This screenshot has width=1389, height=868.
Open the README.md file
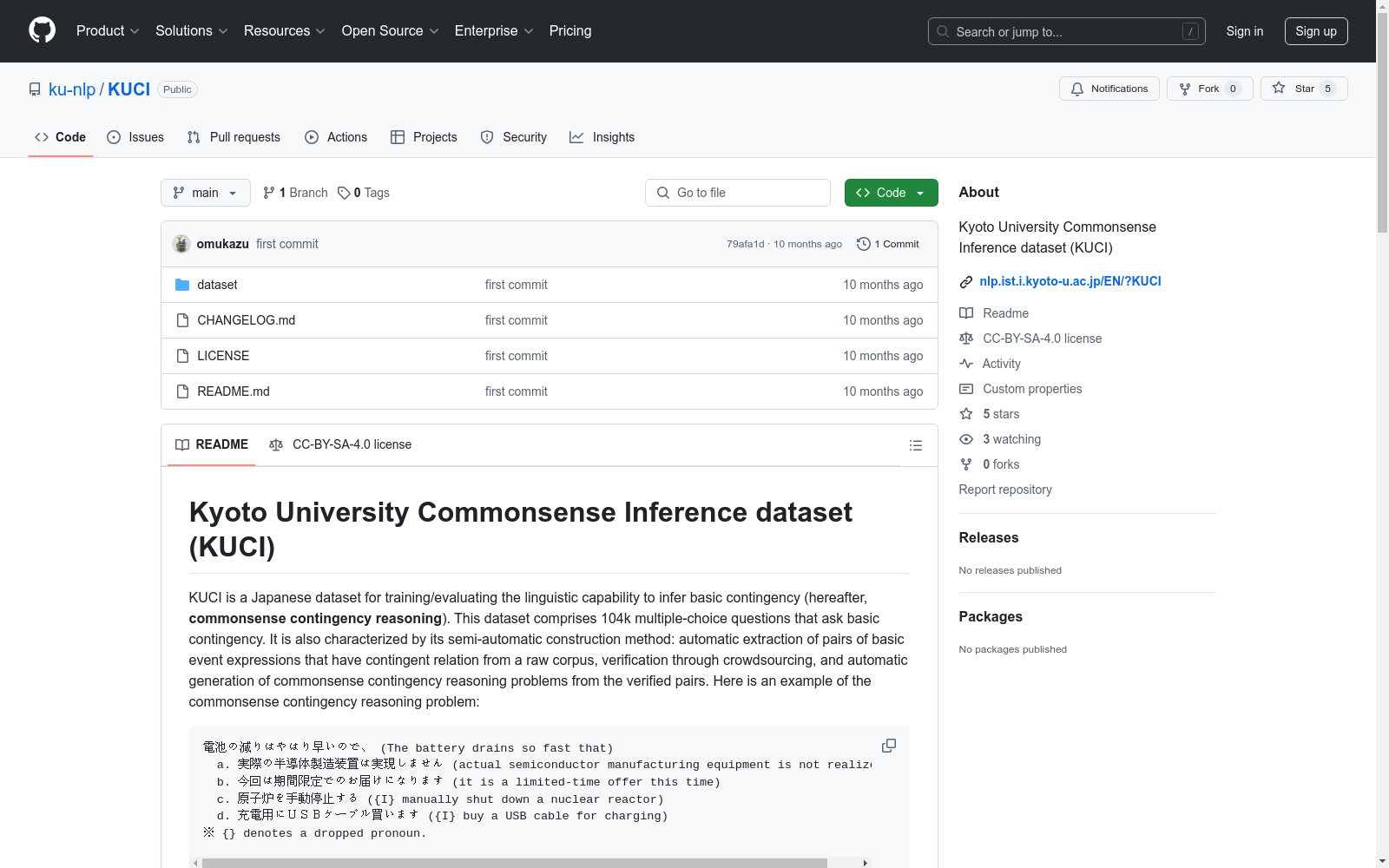pyautogui.click(x=234, y=391)
